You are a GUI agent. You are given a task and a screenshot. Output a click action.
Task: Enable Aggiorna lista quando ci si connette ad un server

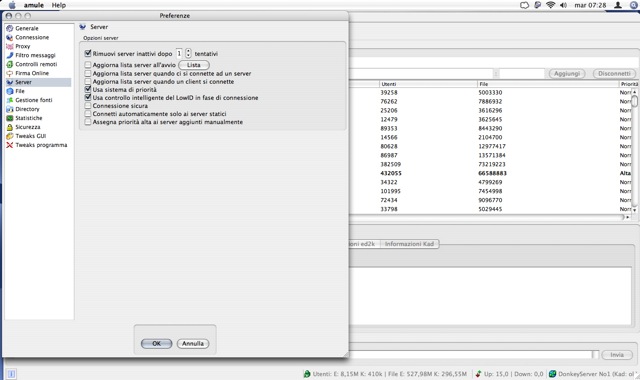coord(88,73)
